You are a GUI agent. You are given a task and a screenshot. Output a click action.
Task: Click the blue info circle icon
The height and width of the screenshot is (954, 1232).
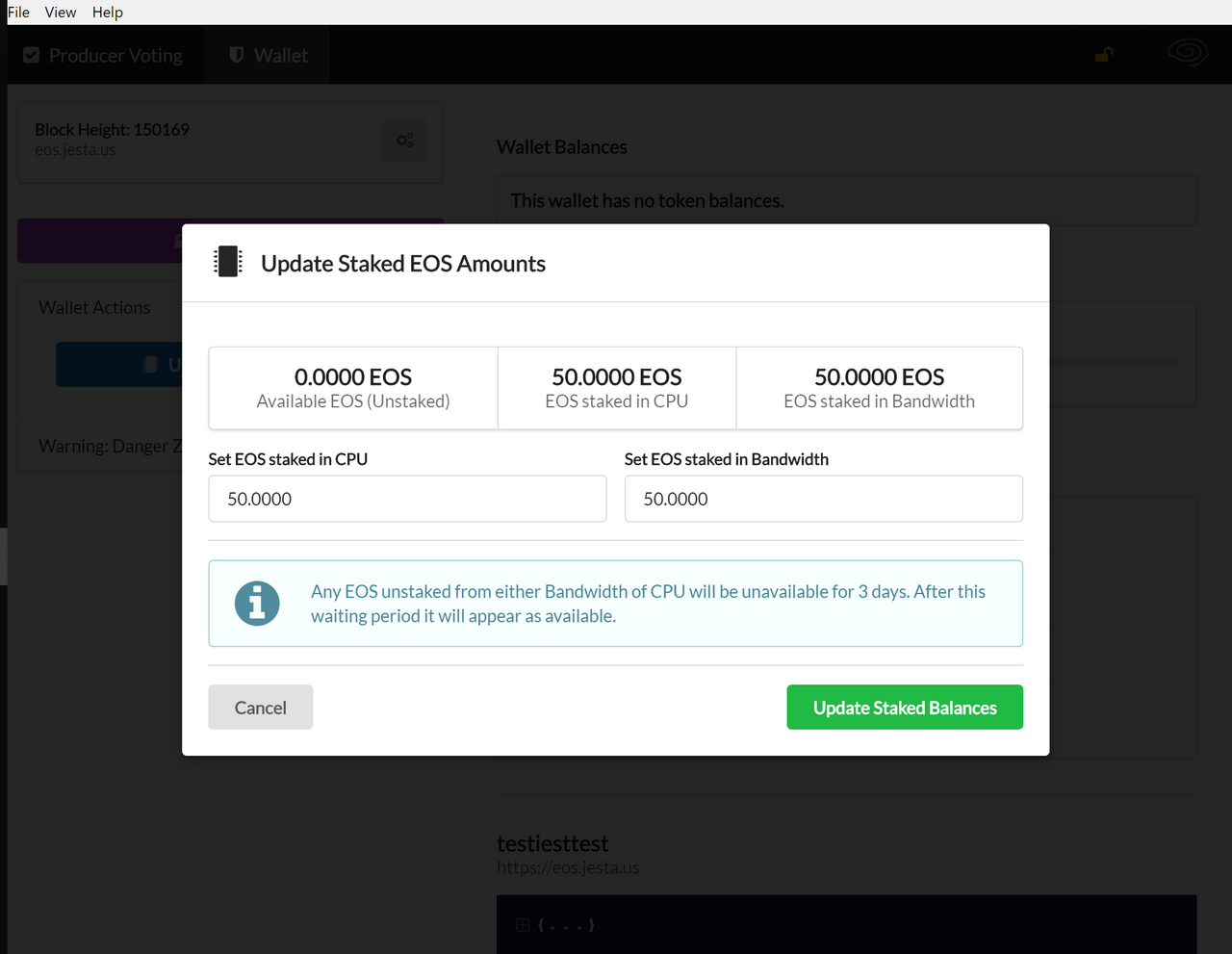[x=257, y=604]
